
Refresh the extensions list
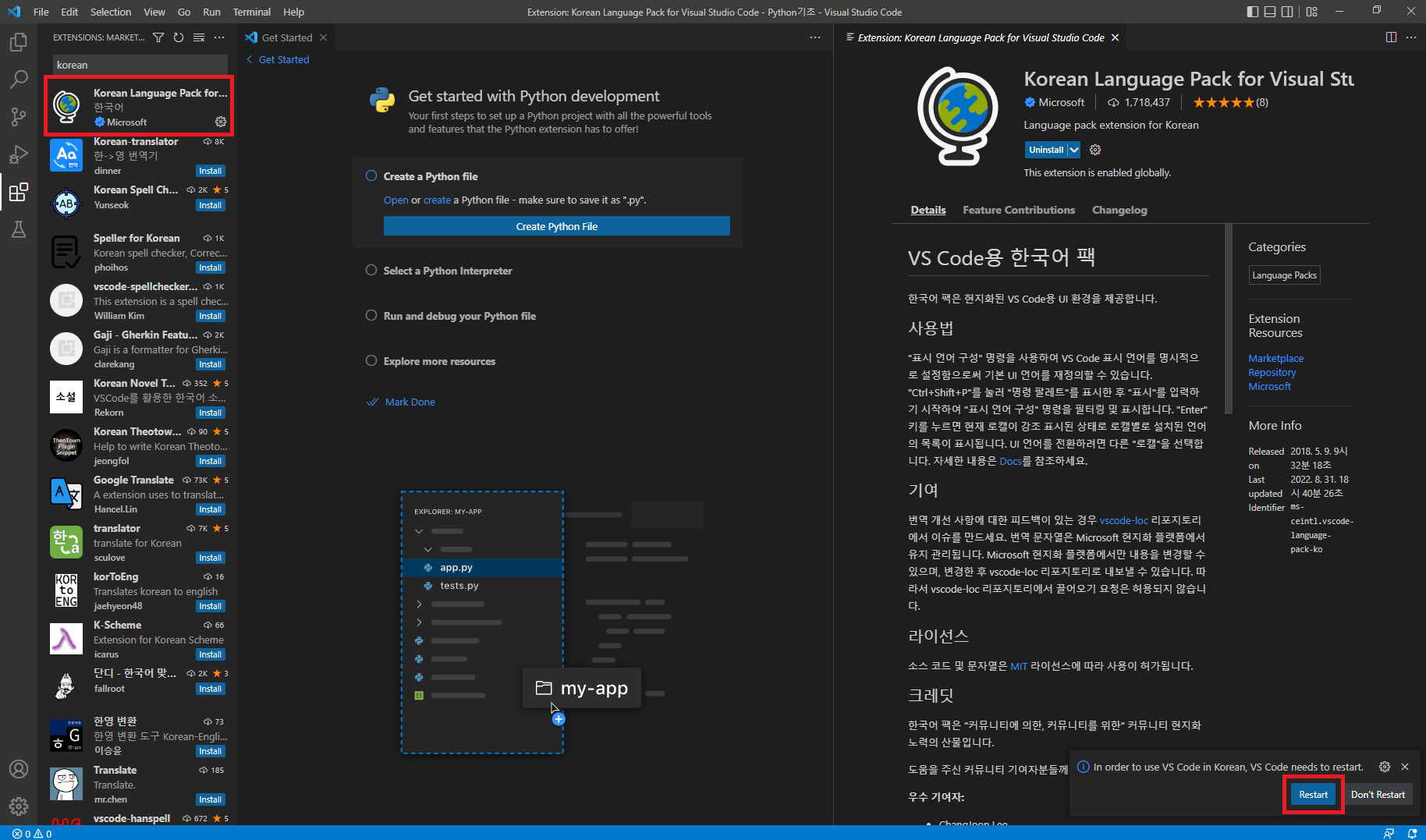[x=179, y=37]
